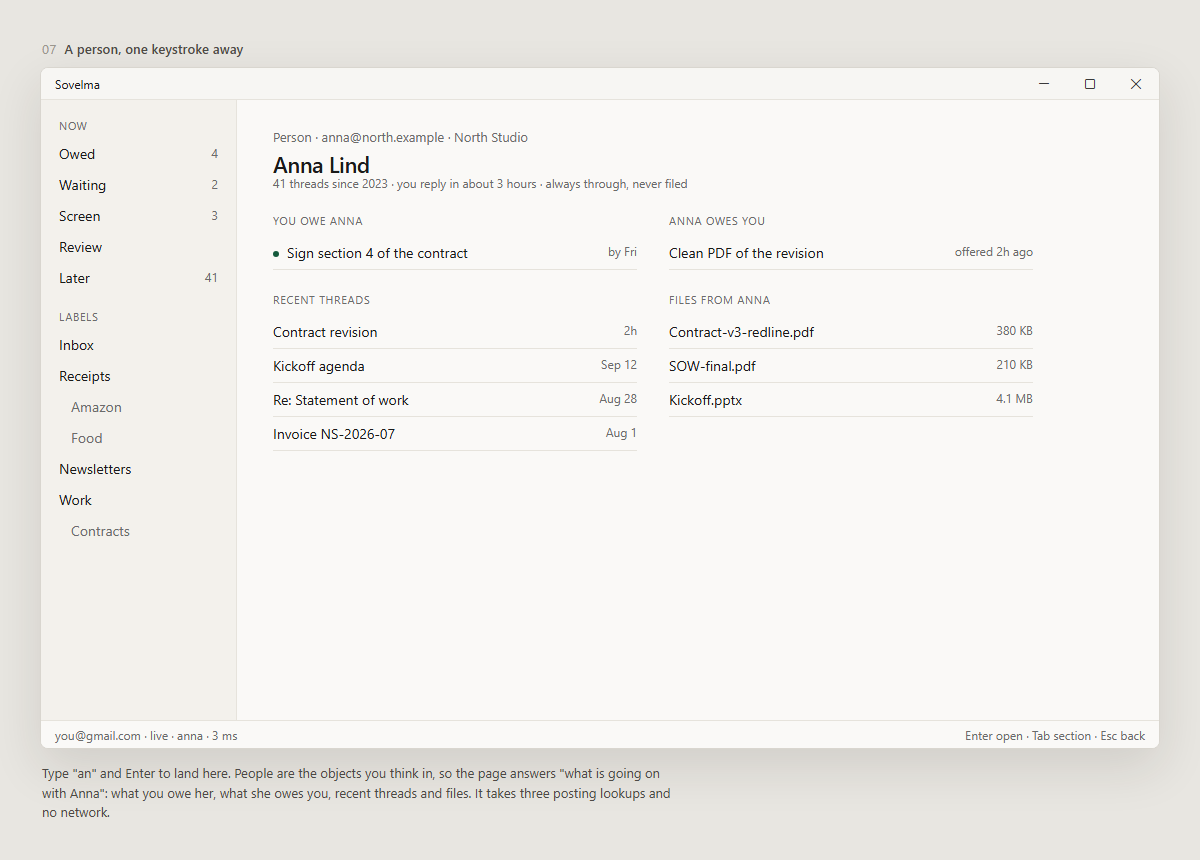Open the Contracts sublabel under Work

[x=138, y=531]
